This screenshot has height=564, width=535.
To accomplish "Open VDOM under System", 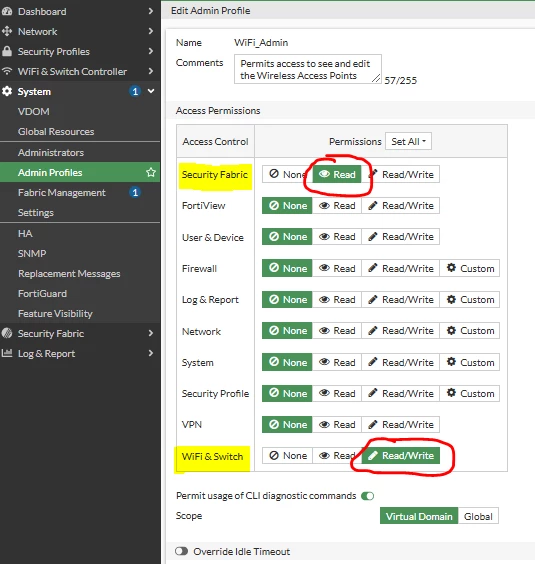I will coord(34,112).
